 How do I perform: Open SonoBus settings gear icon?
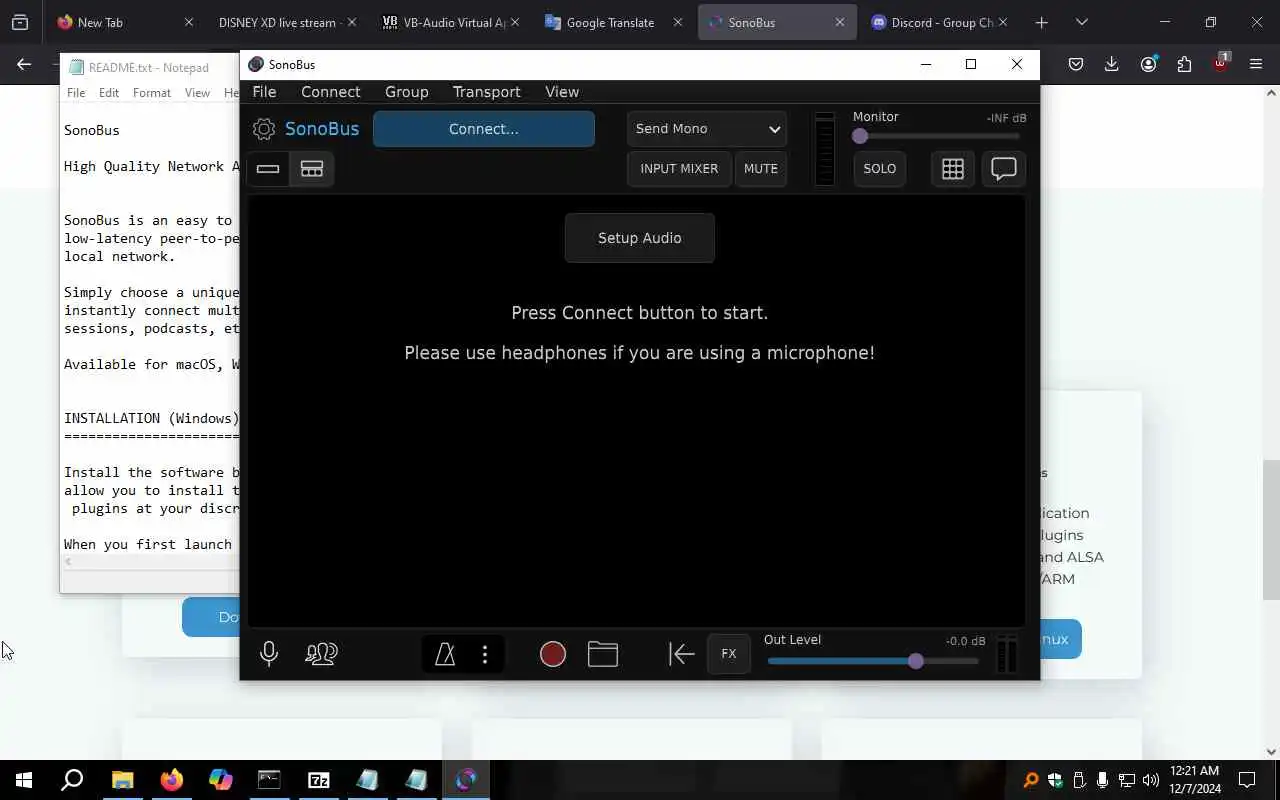point(264,129)
